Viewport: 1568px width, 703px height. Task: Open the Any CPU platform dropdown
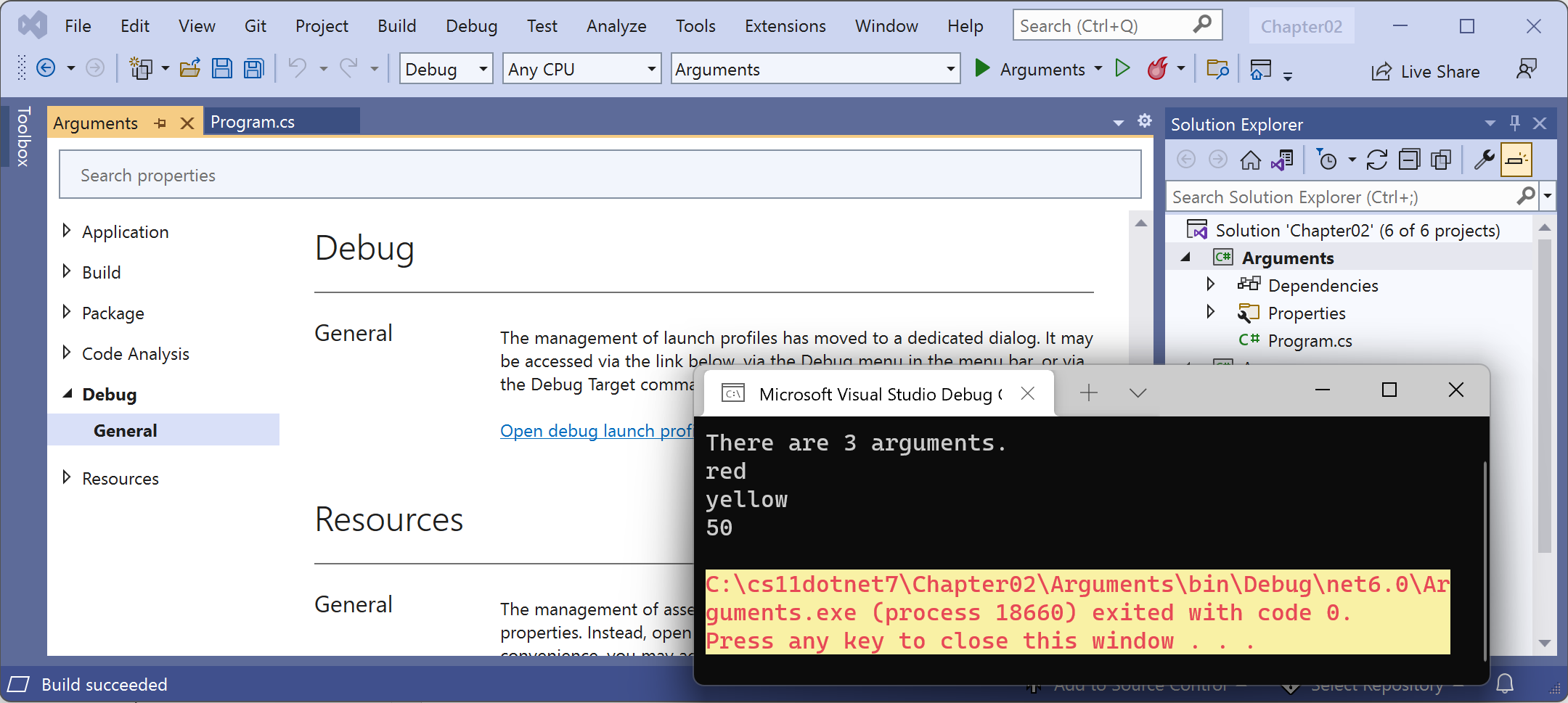pyautogui.click(x=581, y=69)
